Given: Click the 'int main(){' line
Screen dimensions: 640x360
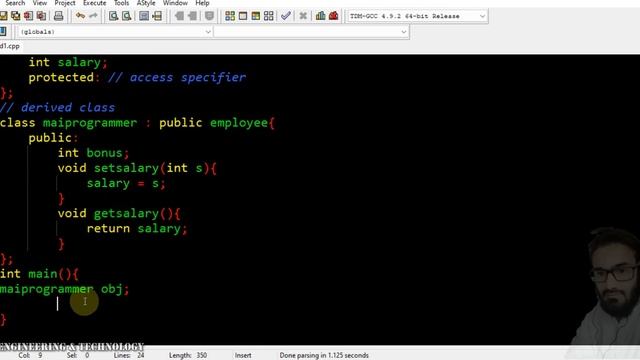Looking at the screenshot, I should 39,274.
